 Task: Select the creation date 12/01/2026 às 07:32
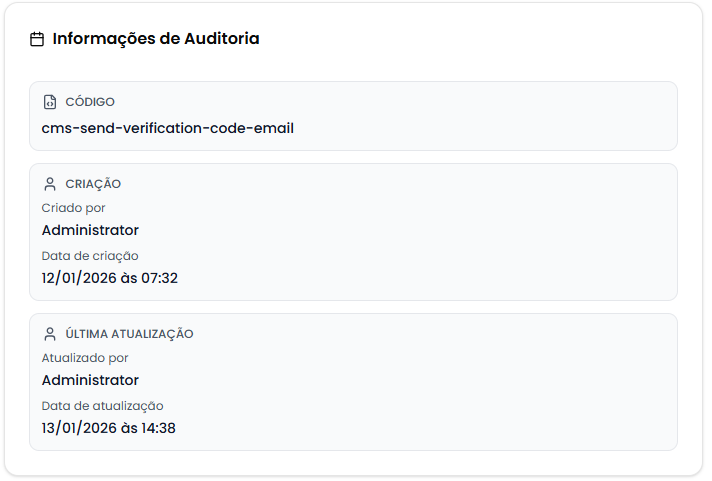[110, 278]
